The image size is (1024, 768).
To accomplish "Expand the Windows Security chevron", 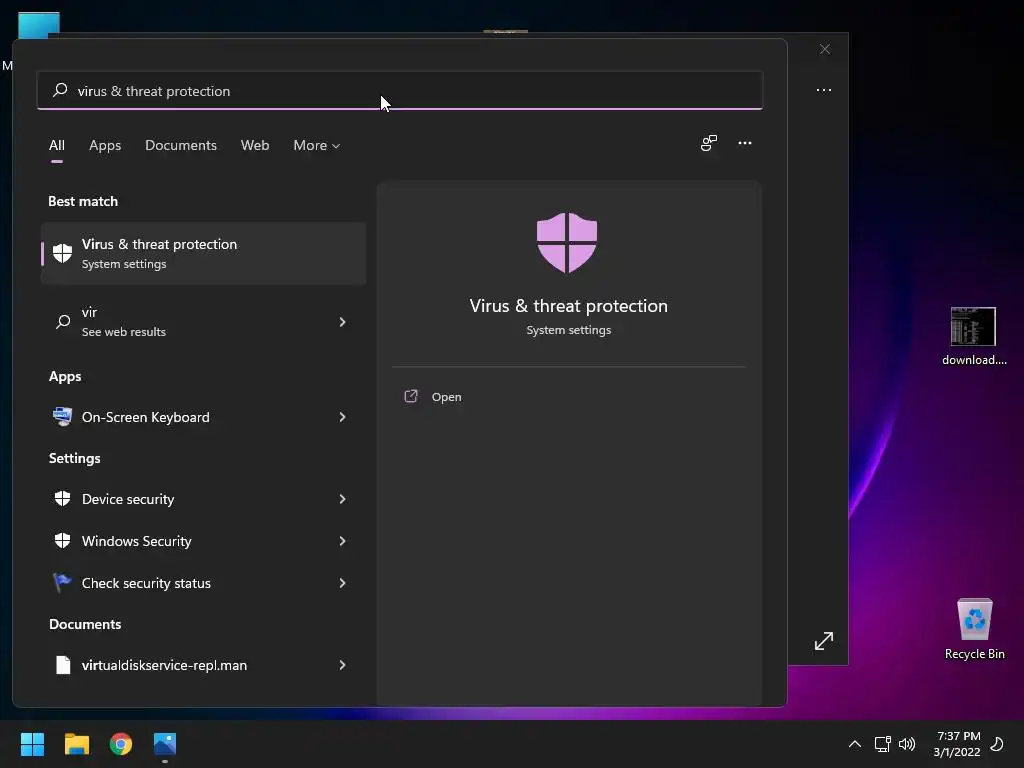I will tap(342, 541).
